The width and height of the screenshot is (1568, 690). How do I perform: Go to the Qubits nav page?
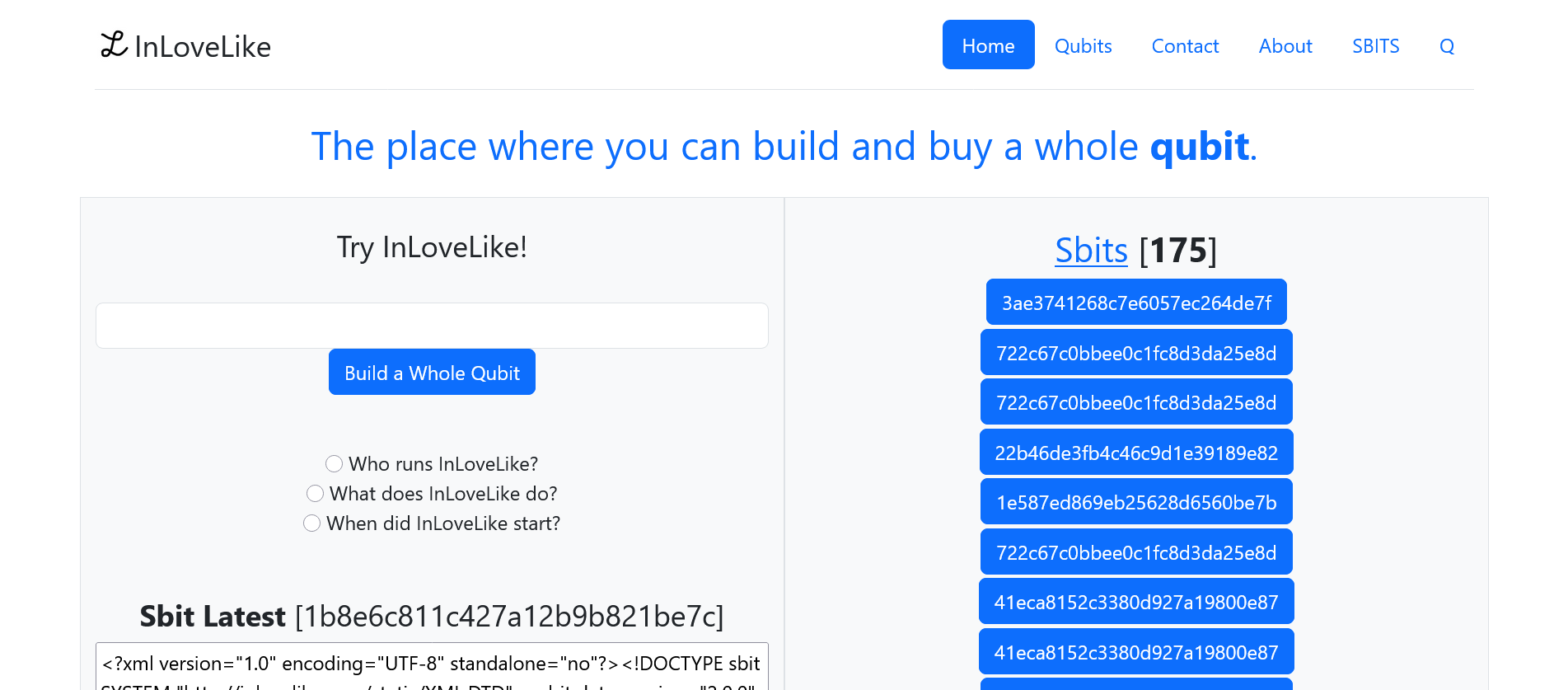[x=1083, y=45]
